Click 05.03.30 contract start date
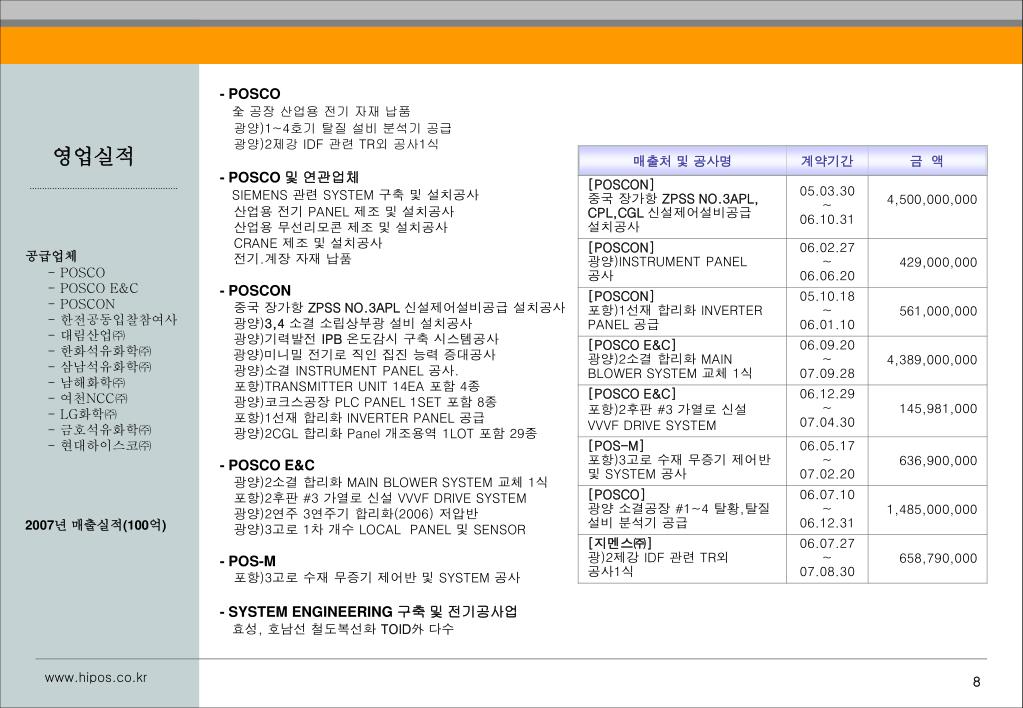The width and height of the screenshot is (1023, 708). (827, 191)
